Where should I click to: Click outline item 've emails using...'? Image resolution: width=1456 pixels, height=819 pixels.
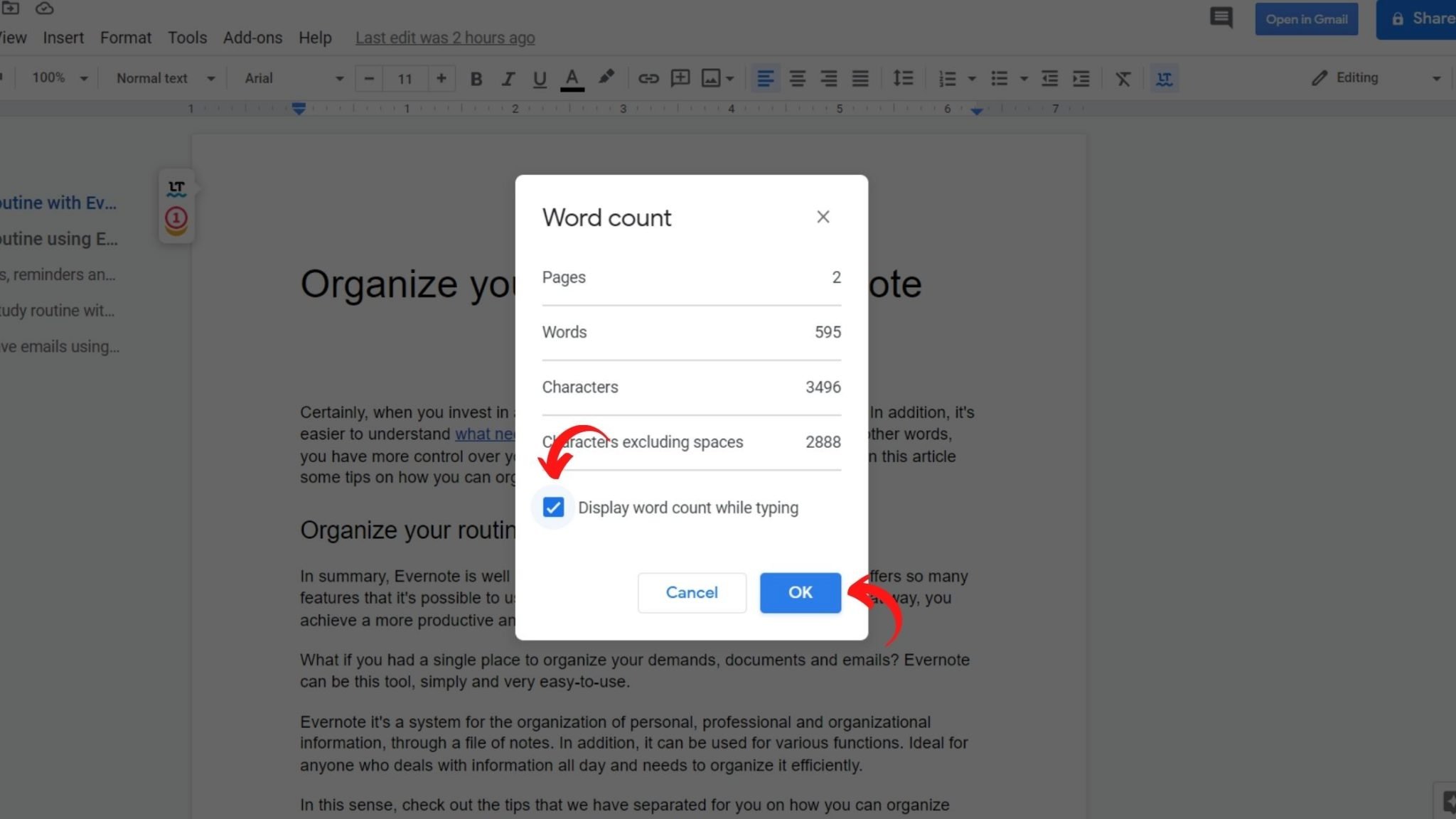tap(60, 347)
